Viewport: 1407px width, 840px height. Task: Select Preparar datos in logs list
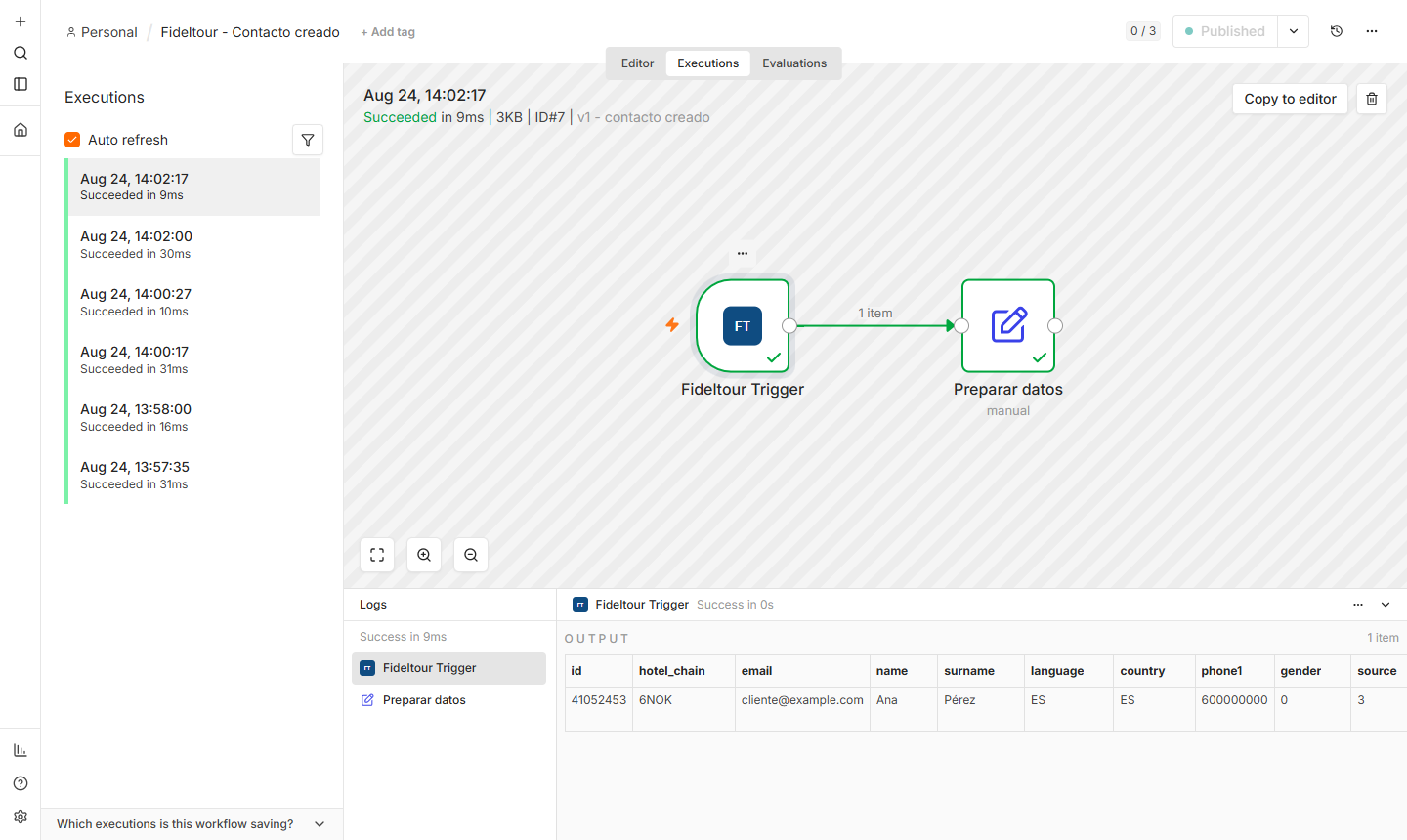click(x=448, y=700)
